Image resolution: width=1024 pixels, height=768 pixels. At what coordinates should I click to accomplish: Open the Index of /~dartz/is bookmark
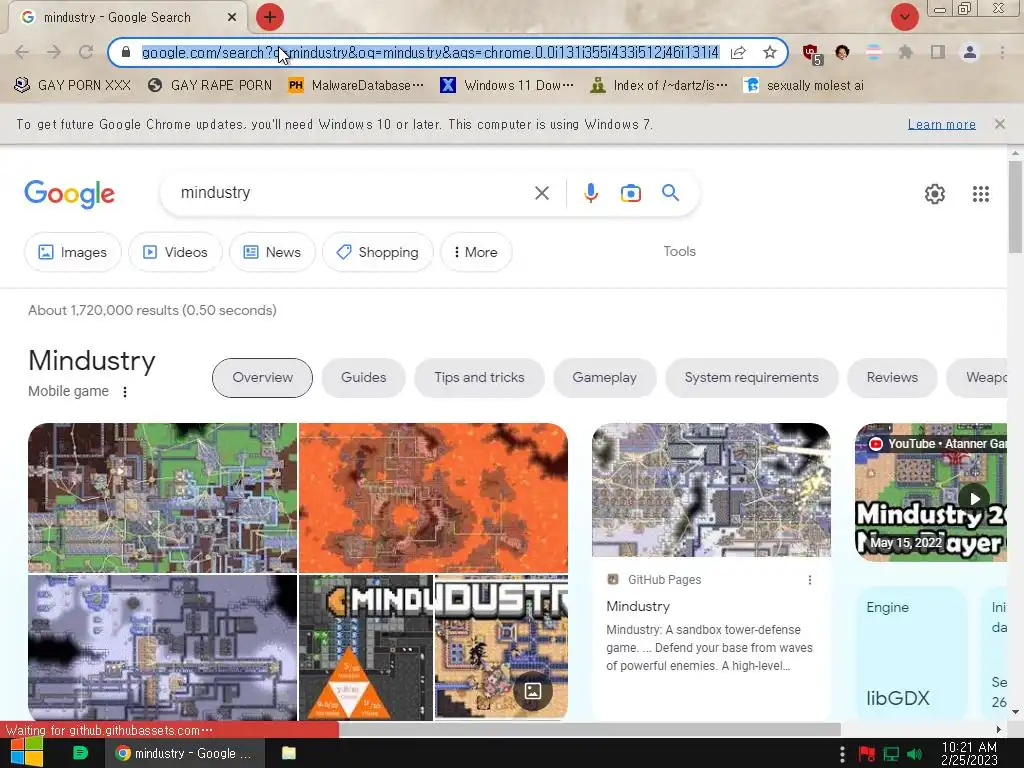pos(658,86)
